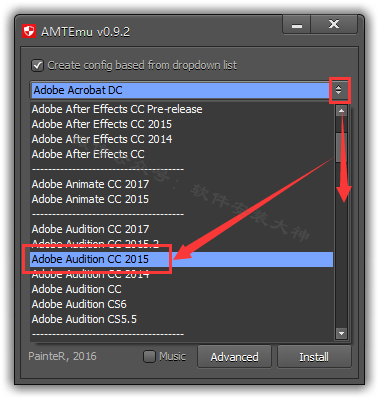Uncheck Create config based from dropdown list
Viewport: 379px width, 399px height.
37,65
